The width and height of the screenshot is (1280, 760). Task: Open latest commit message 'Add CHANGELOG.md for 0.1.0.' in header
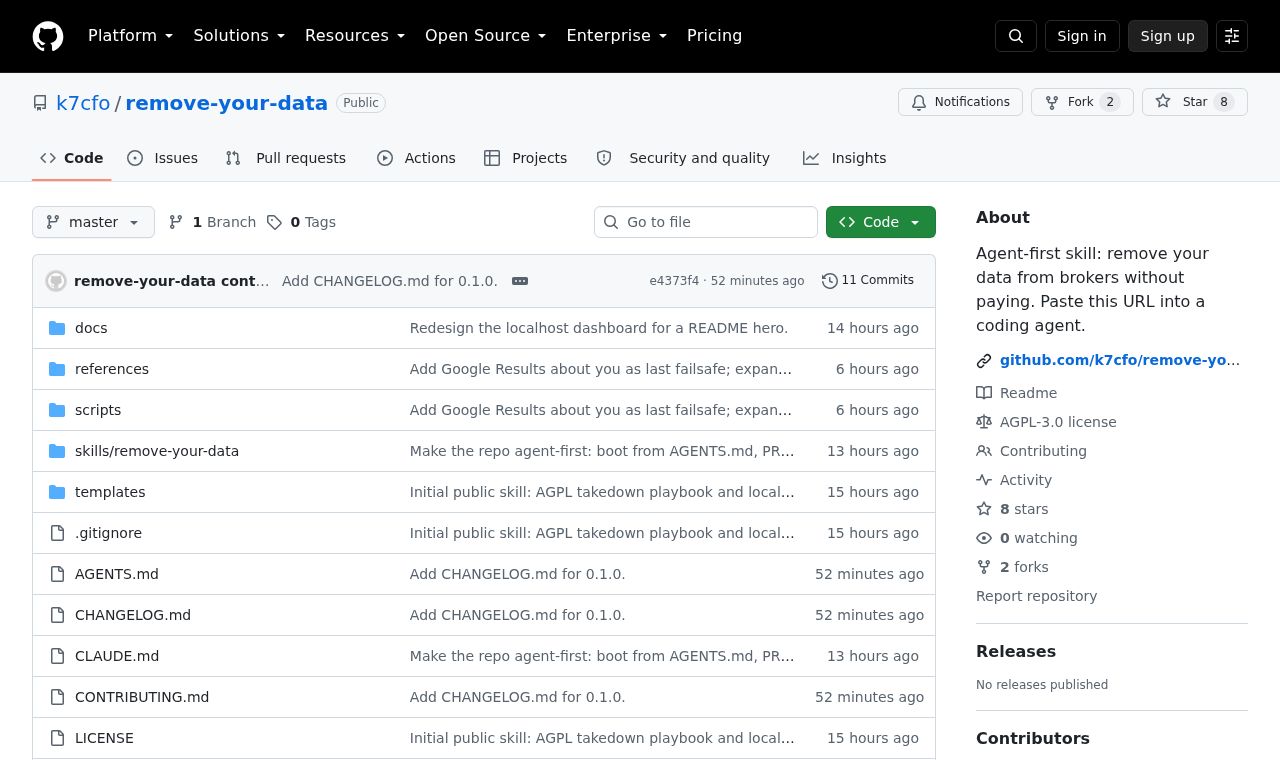coord(390,281)
